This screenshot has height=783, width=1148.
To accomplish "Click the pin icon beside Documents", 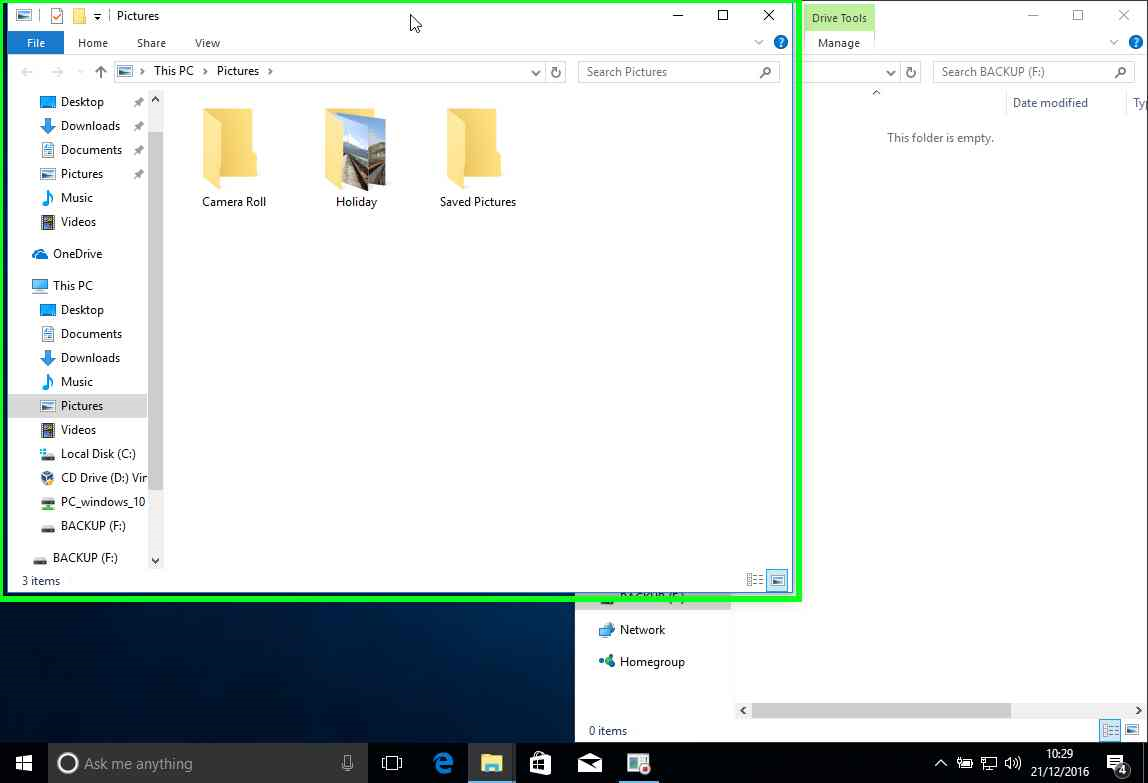I will (x=138, y=150).
